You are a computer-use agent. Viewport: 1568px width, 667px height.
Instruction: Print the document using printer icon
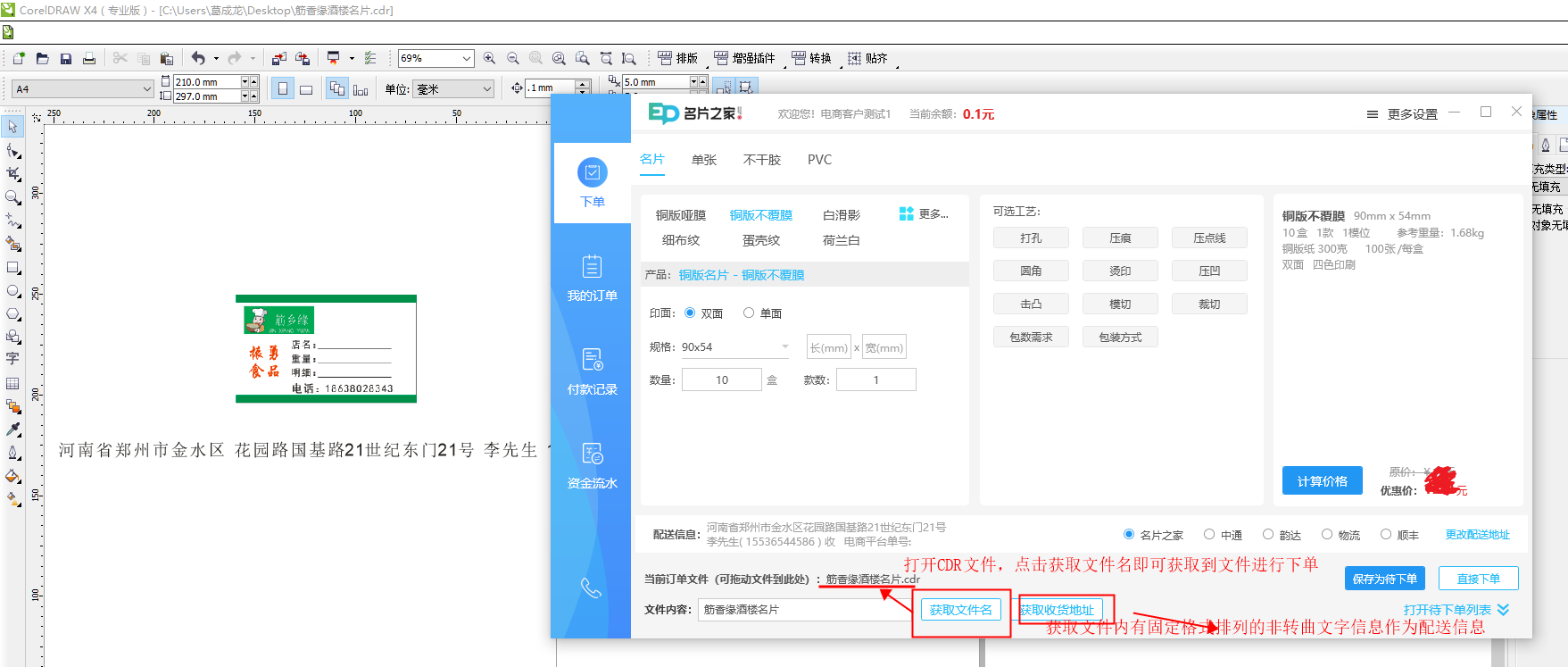click(89, 59)
